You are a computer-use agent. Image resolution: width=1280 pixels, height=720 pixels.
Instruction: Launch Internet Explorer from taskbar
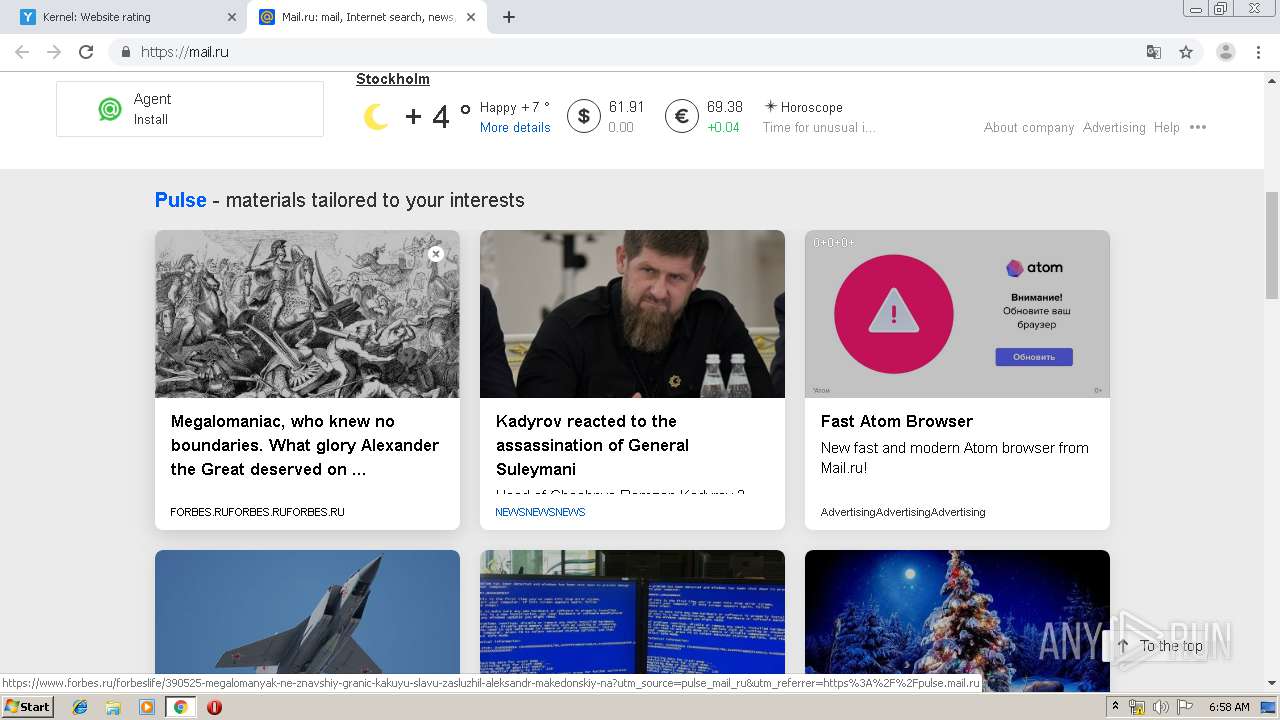coord(80,707)
